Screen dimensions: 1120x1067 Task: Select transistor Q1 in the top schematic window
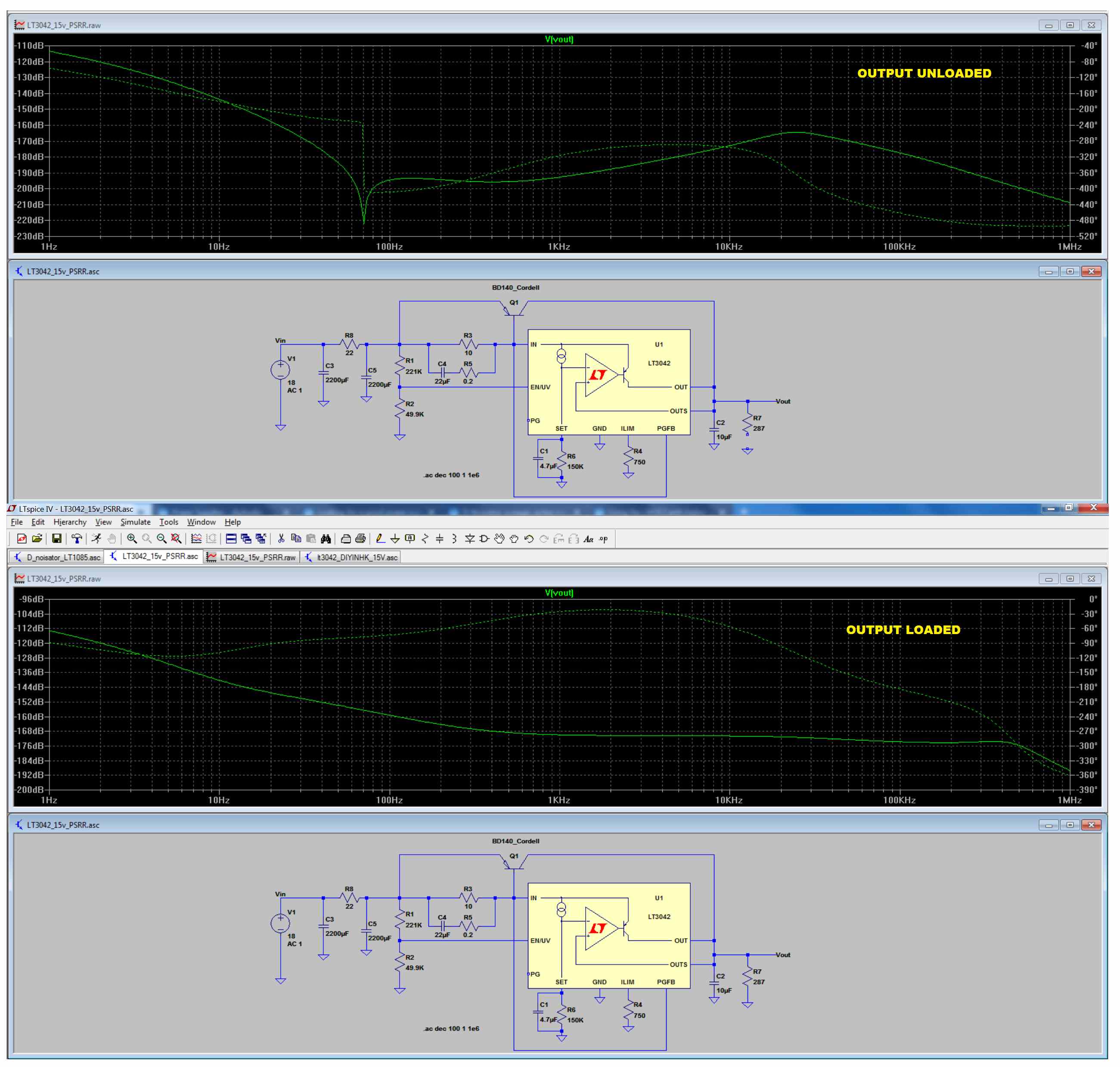point(514,309)
